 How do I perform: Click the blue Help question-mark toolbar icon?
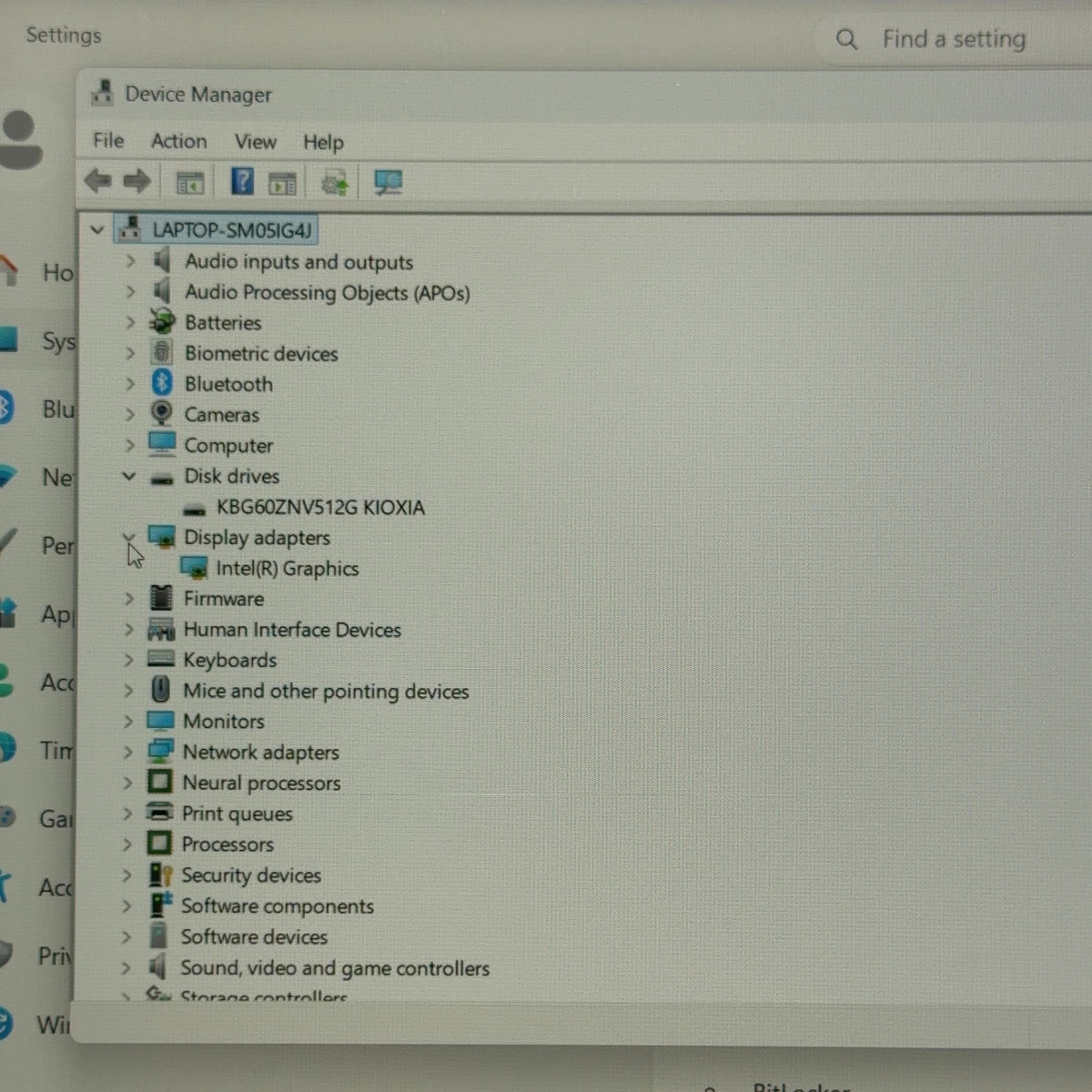click(242, 181)
